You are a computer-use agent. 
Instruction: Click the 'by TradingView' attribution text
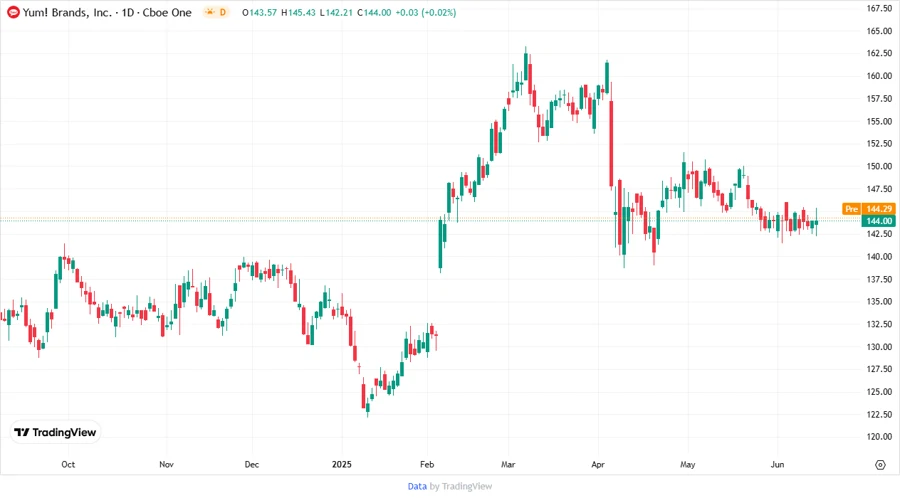(461, 486)
